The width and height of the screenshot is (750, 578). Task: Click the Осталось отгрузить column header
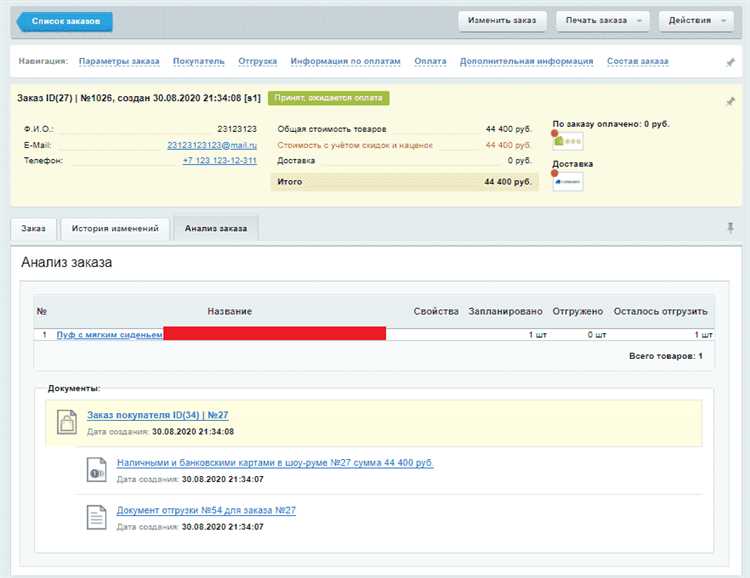coord(661,311)
